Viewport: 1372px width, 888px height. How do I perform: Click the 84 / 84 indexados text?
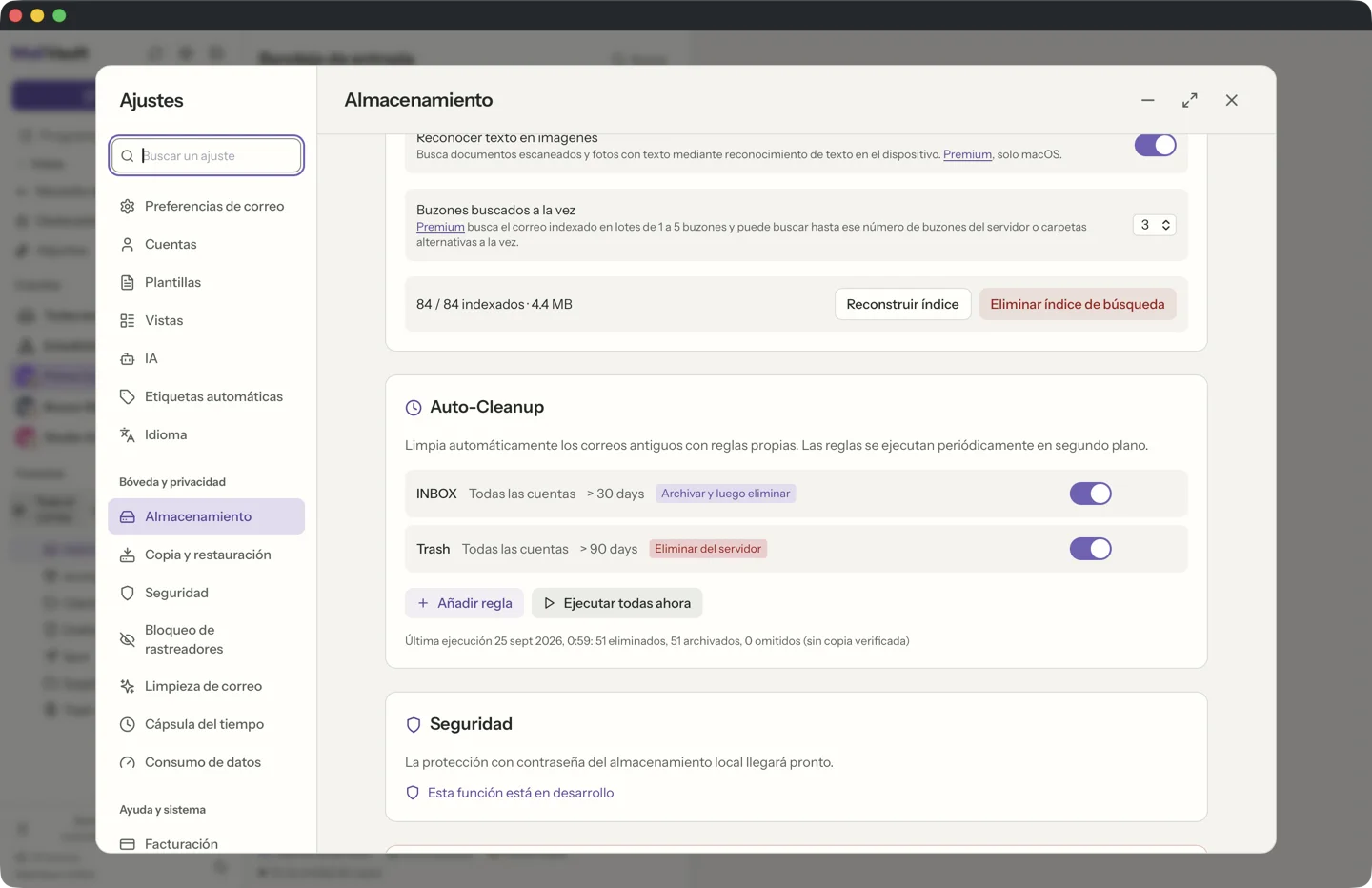(x=494, y=304)
